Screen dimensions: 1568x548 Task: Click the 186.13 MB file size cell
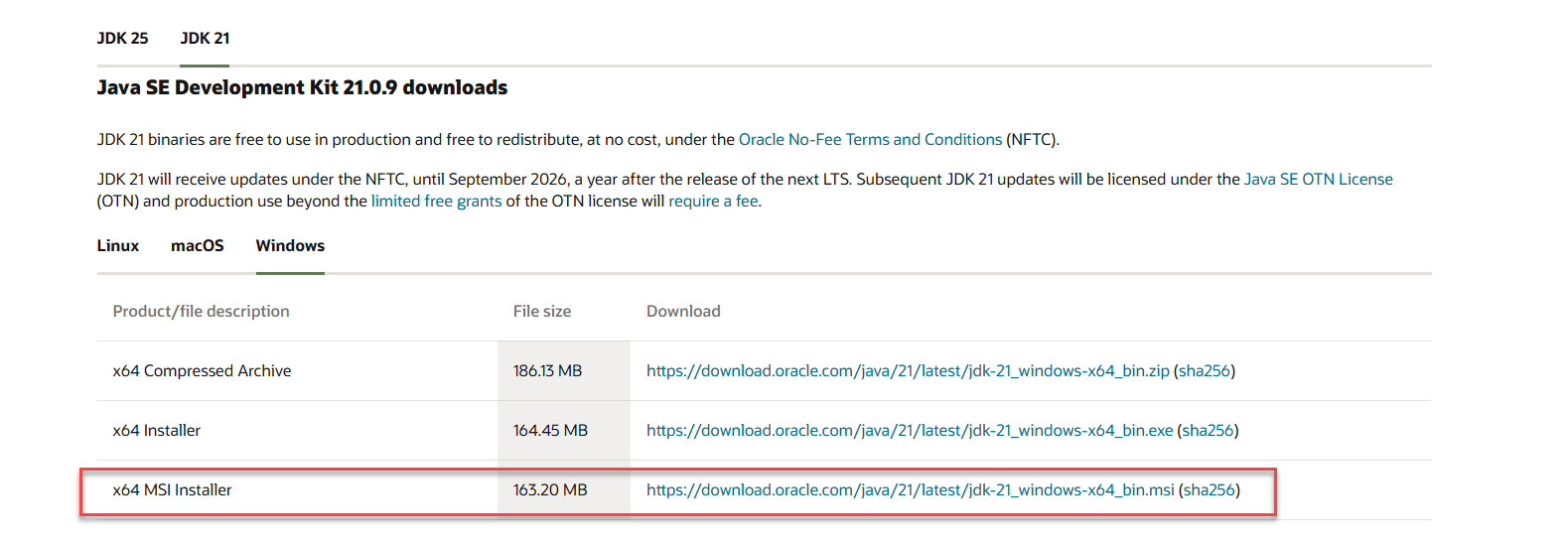click(x=547, y=371)
